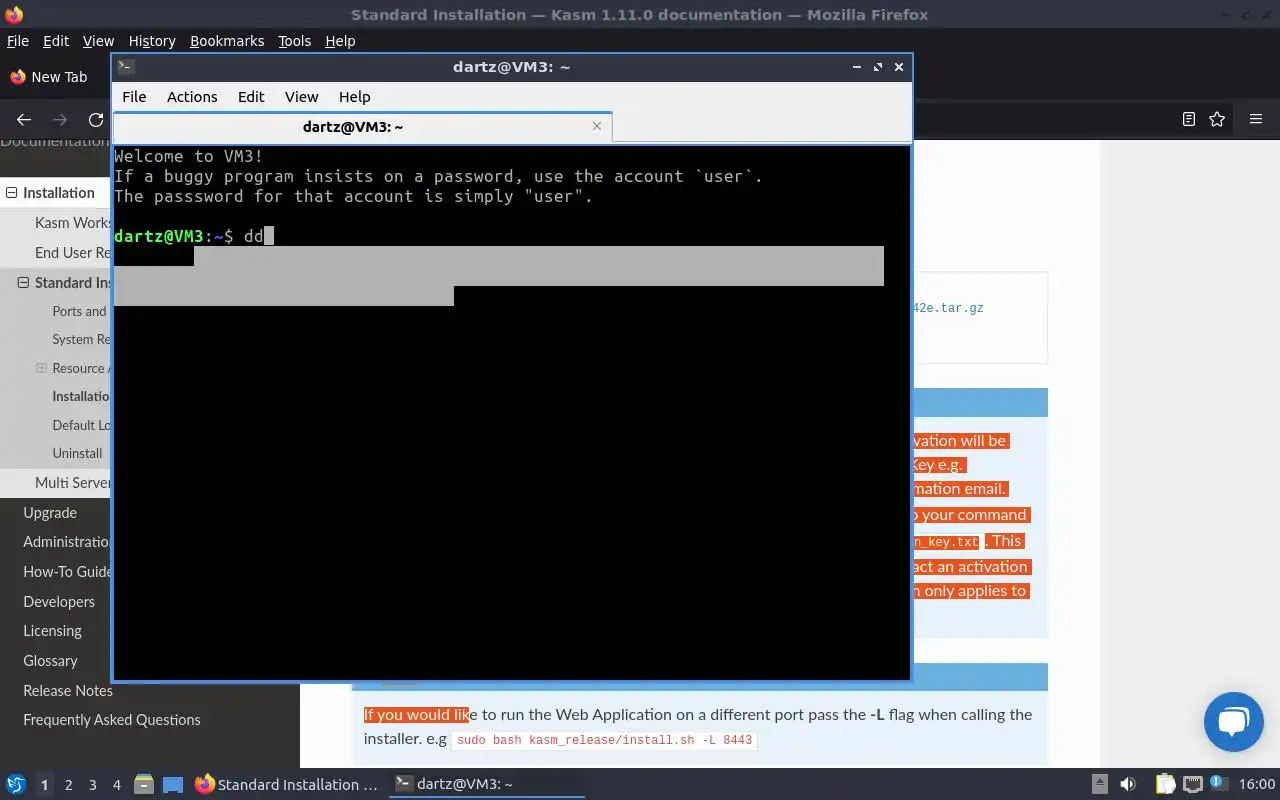The image size is (1280, 800).
Task: Collapse the Standard Installation sidebar subsection
Action: point(23,283)
